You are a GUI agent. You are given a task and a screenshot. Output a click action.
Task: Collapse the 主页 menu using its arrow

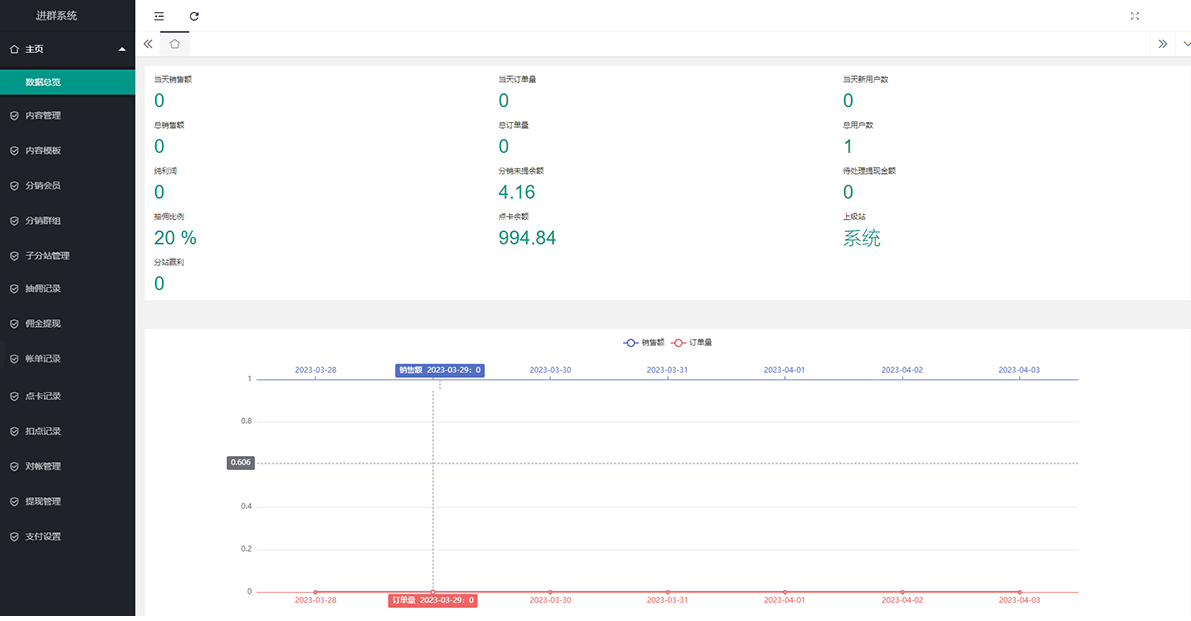click(122, 49)
